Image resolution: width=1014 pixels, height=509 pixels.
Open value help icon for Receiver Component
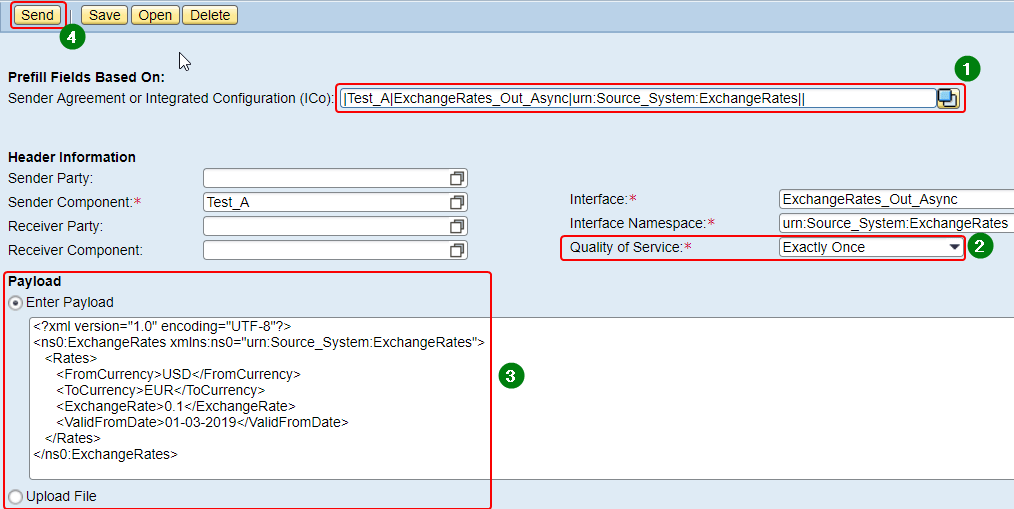click(457, 250)
